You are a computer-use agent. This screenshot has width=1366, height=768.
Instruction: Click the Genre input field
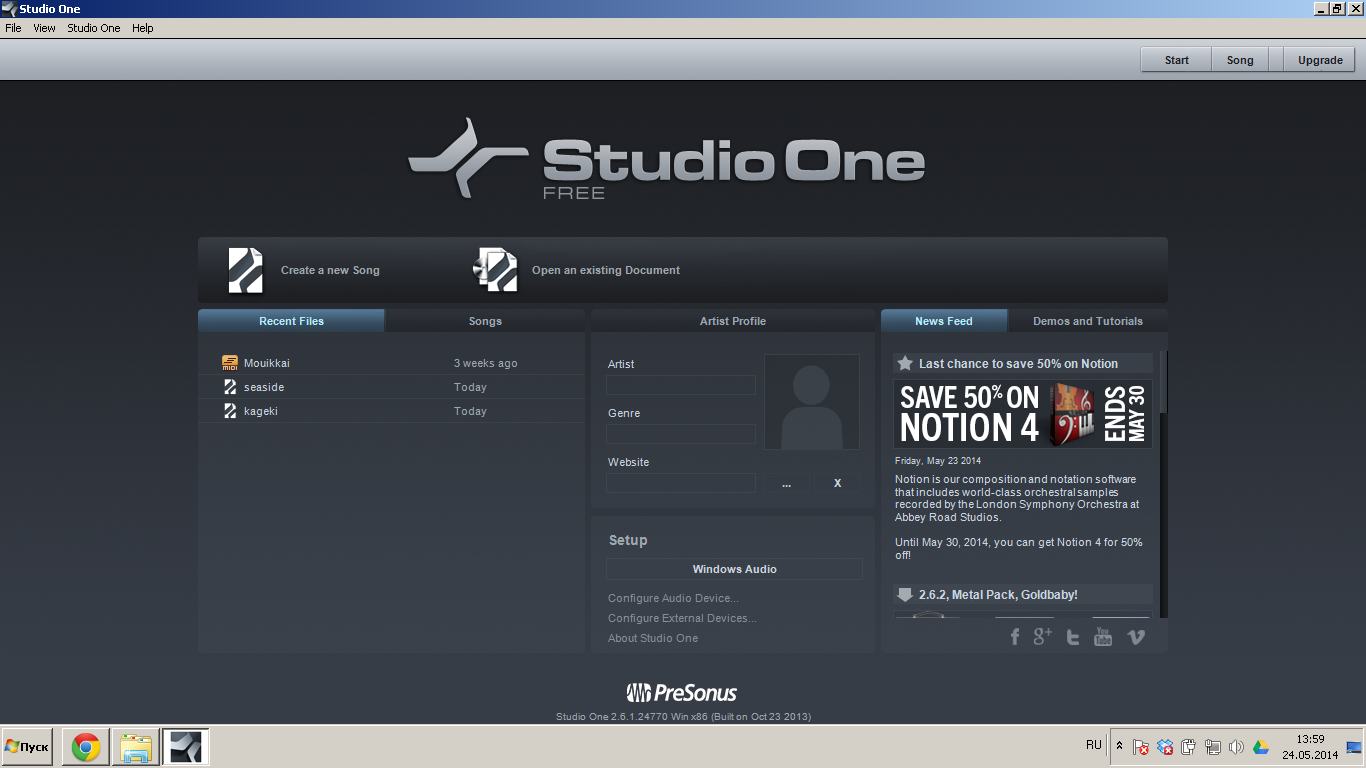[681, 434]
